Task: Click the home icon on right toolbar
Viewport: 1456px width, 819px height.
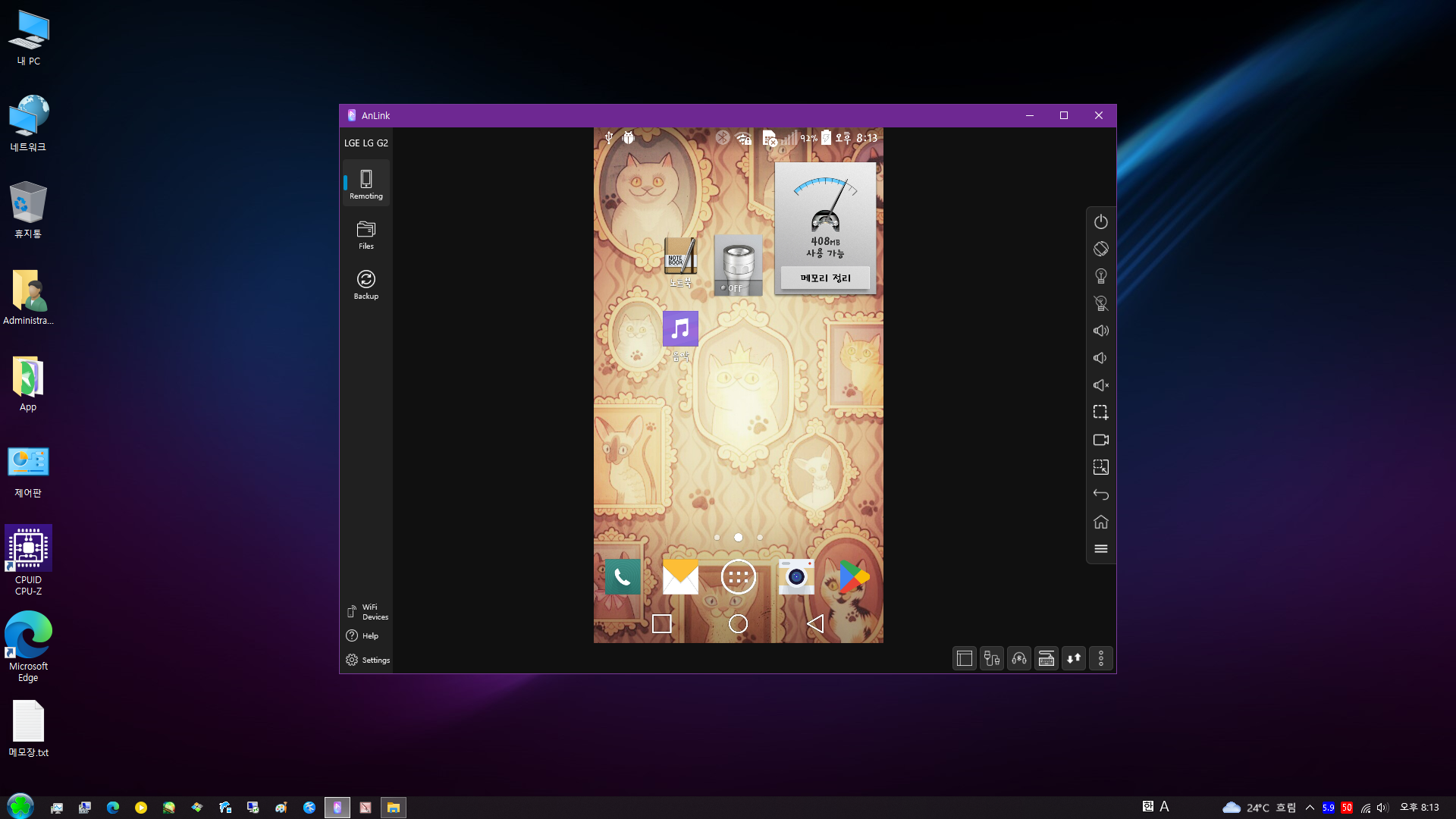Action: (1100, 522)
